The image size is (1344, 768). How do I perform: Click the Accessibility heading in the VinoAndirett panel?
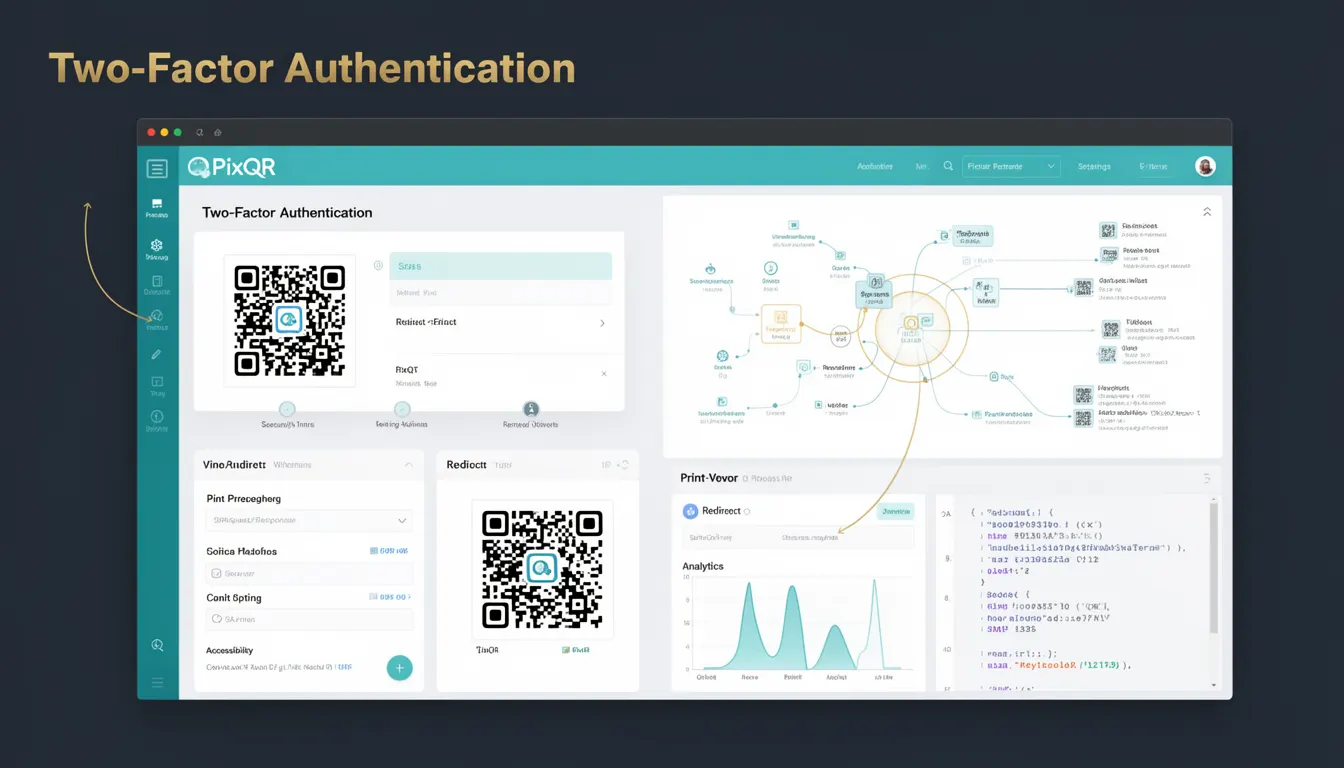click(229, 650)
